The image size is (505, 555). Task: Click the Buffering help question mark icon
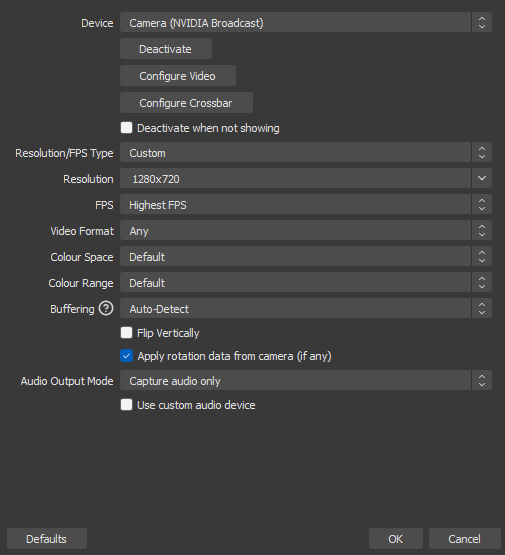106,308
